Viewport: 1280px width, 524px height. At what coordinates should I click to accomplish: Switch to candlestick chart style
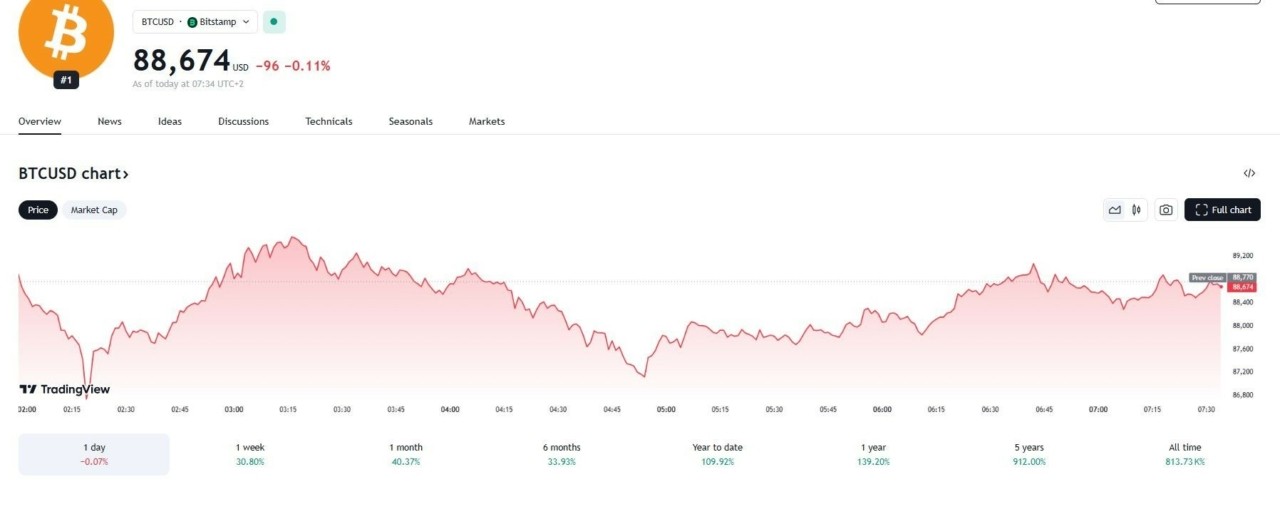click(1137, 210)
